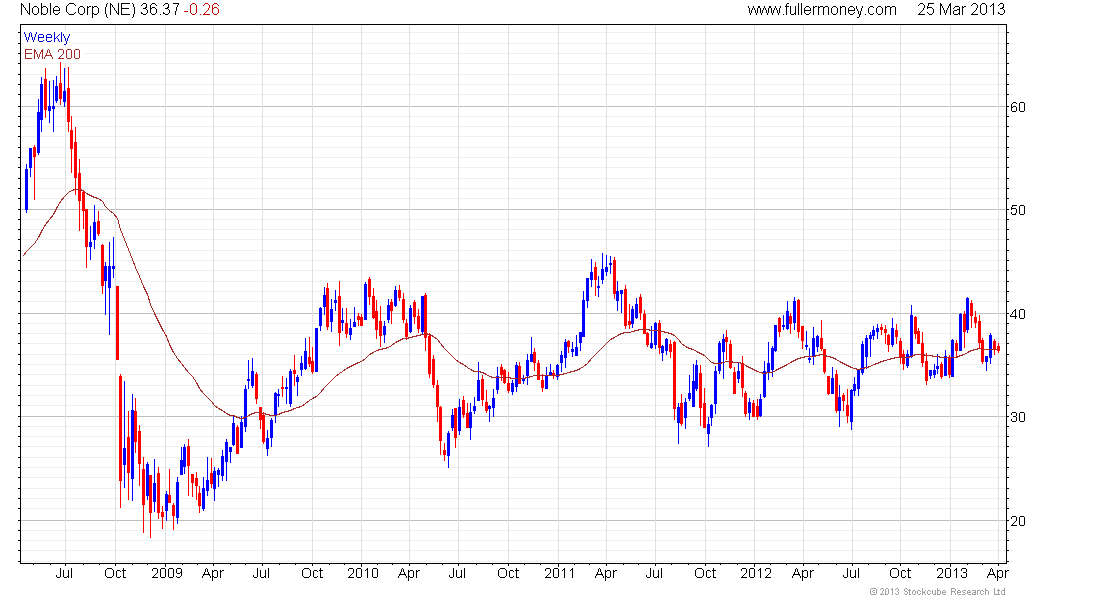The width and height of the screenshot is (1100, 600).
Task: Click the 50 price axis label
Action: click(x=1017, y=211)
